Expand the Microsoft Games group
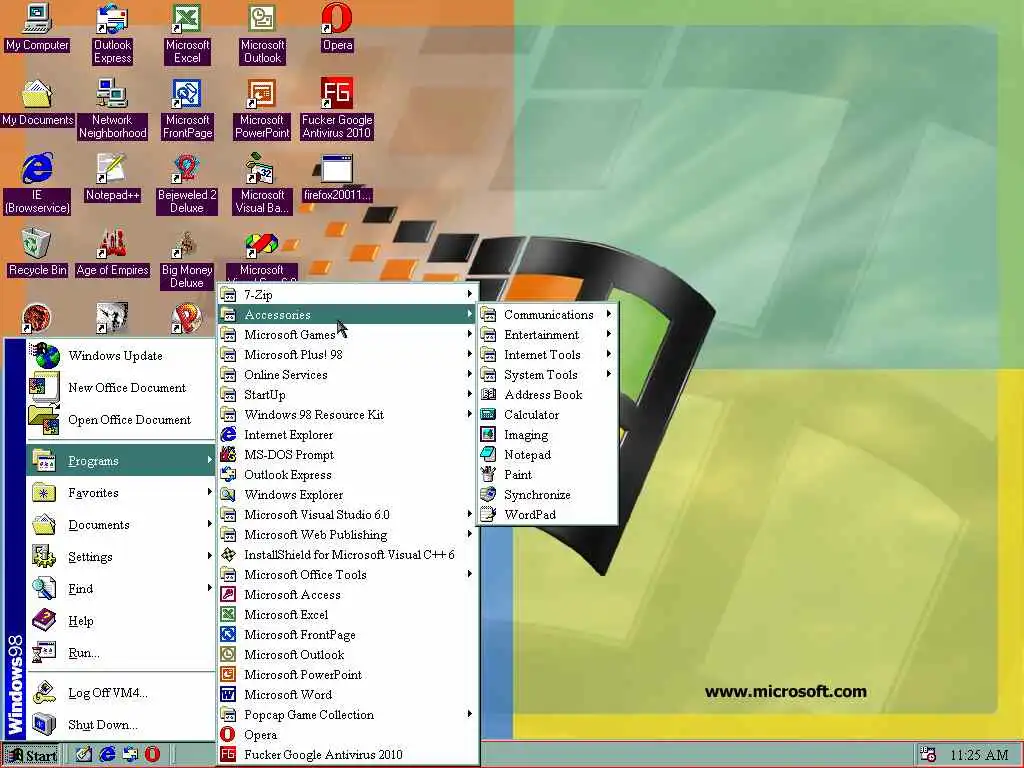This screenshot has width=1024, height=768. click(347, 335)
